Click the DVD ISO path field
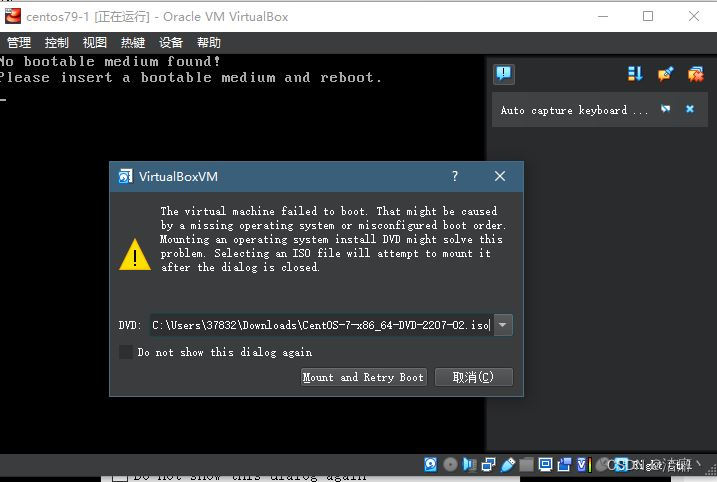 coord(321,325)
